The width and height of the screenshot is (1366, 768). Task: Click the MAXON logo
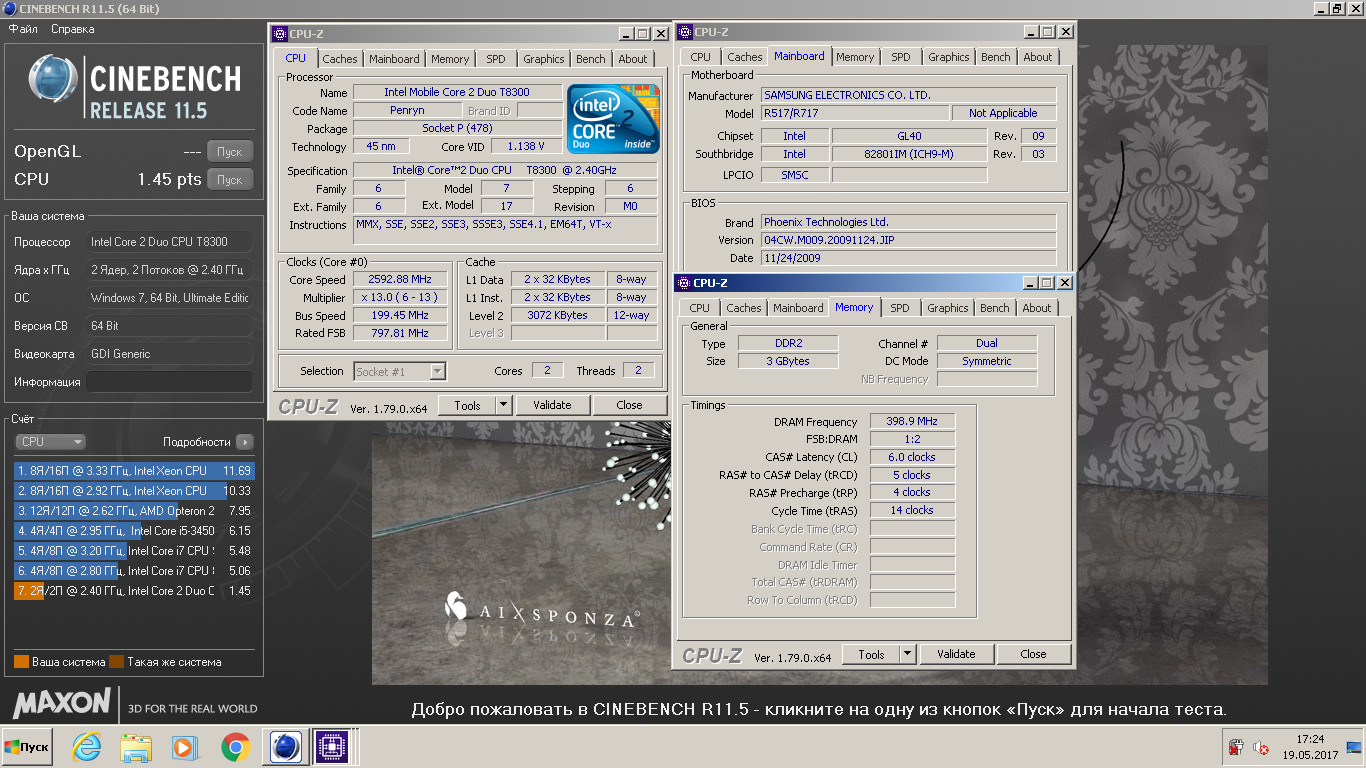coord(62,703)
